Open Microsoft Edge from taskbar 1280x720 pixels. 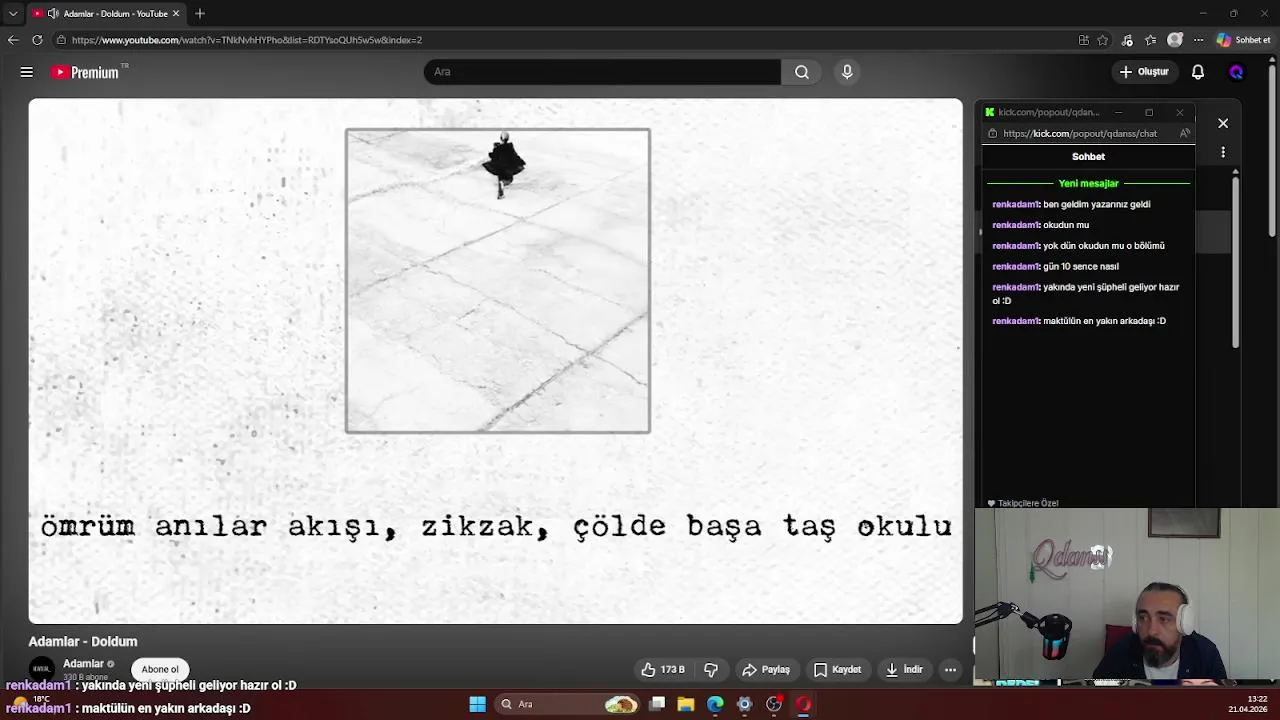[715, 704]
